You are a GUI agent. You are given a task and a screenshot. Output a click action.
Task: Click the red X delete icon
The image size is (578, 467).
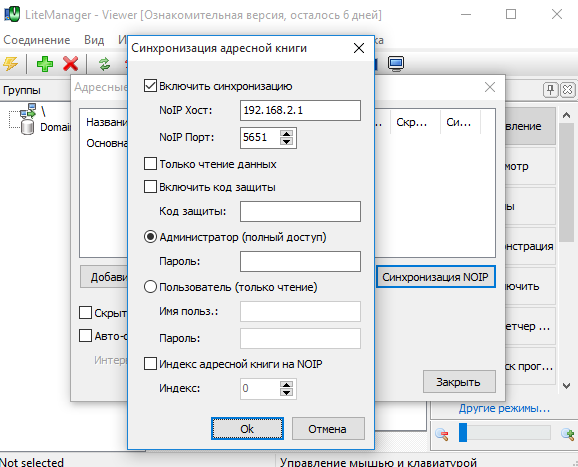pyautogui.click(x=70, y=63)
